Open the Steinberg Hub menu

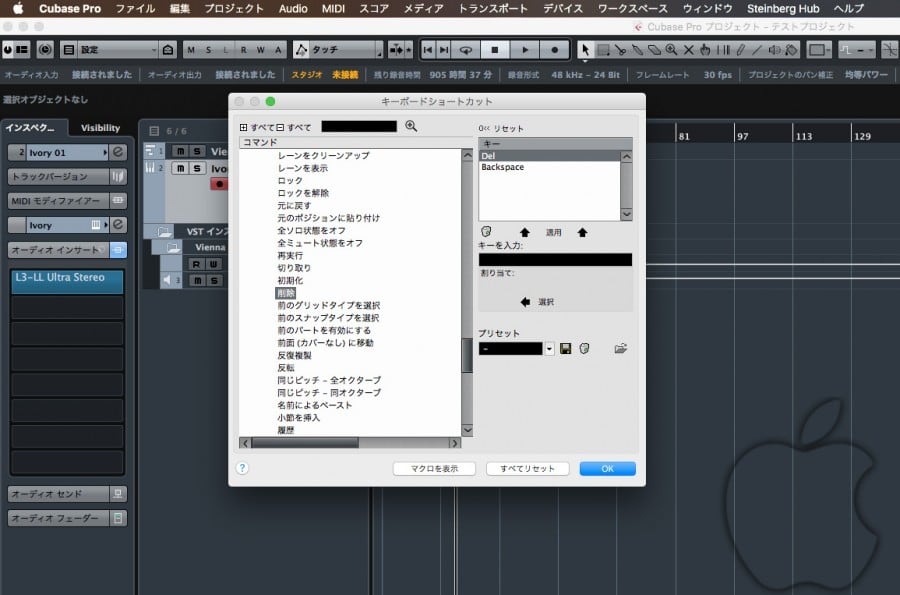point(783,9)
